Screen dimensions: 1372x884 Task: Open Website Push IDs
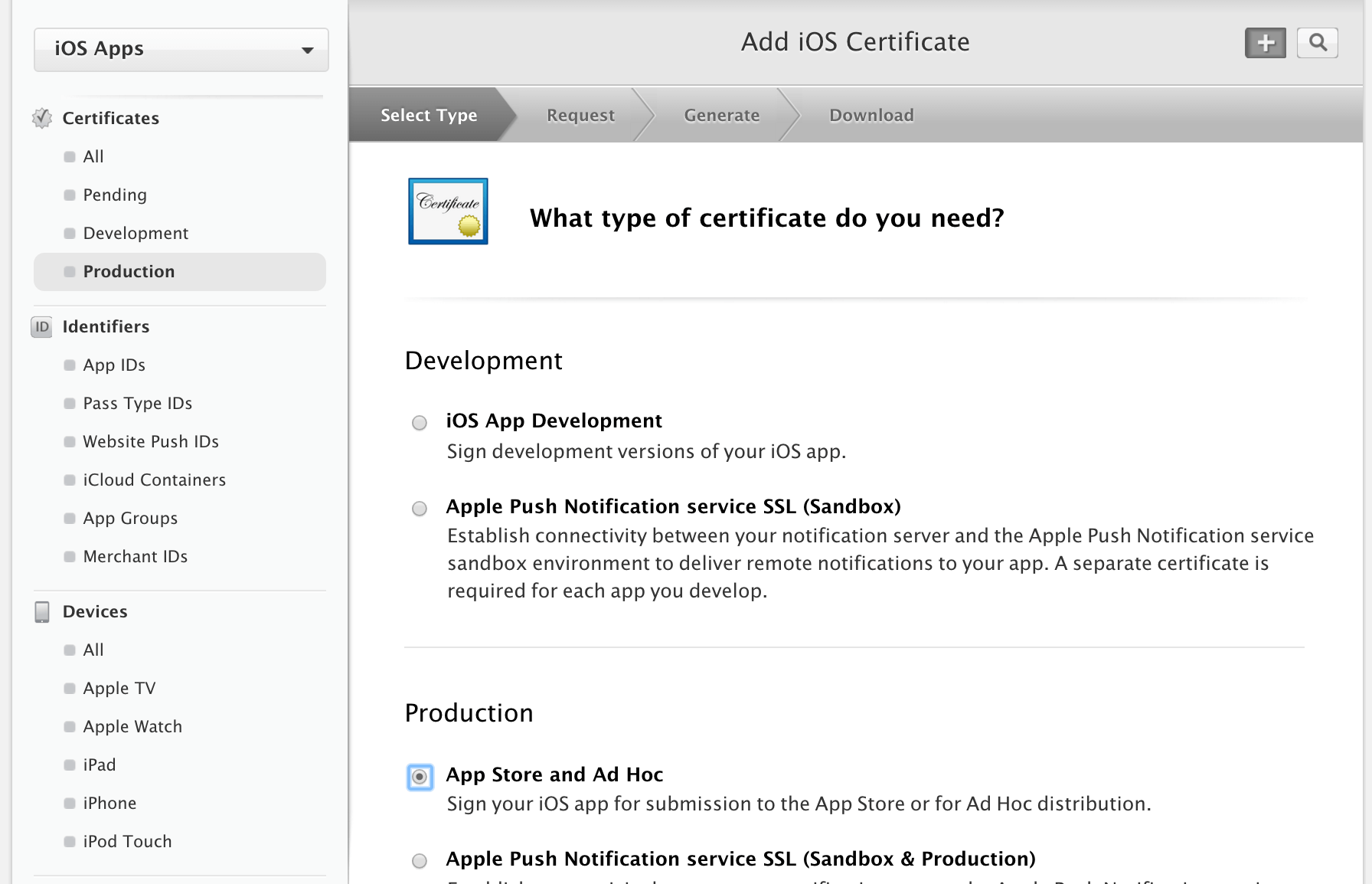(151, 441)
